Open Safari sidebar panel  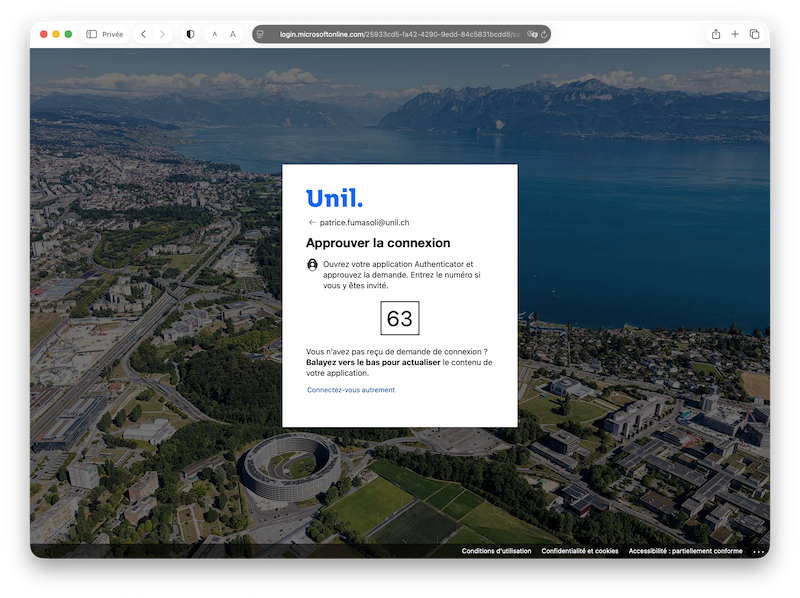click(91, 34)
